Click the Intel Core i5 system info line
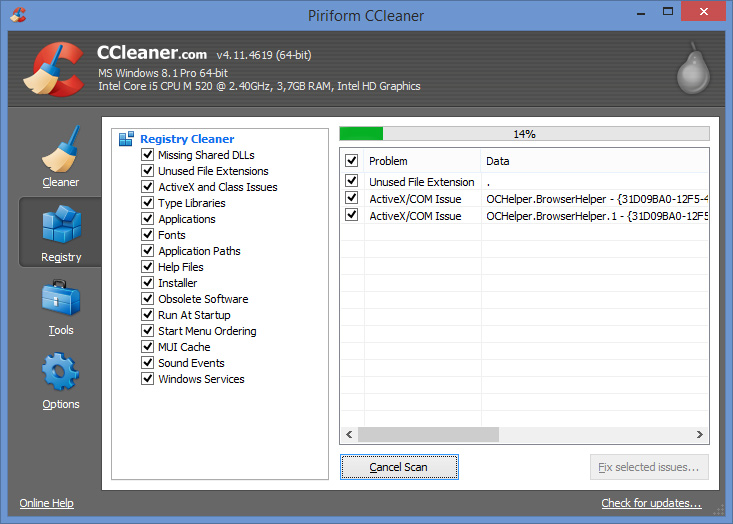 click(259, 86)
